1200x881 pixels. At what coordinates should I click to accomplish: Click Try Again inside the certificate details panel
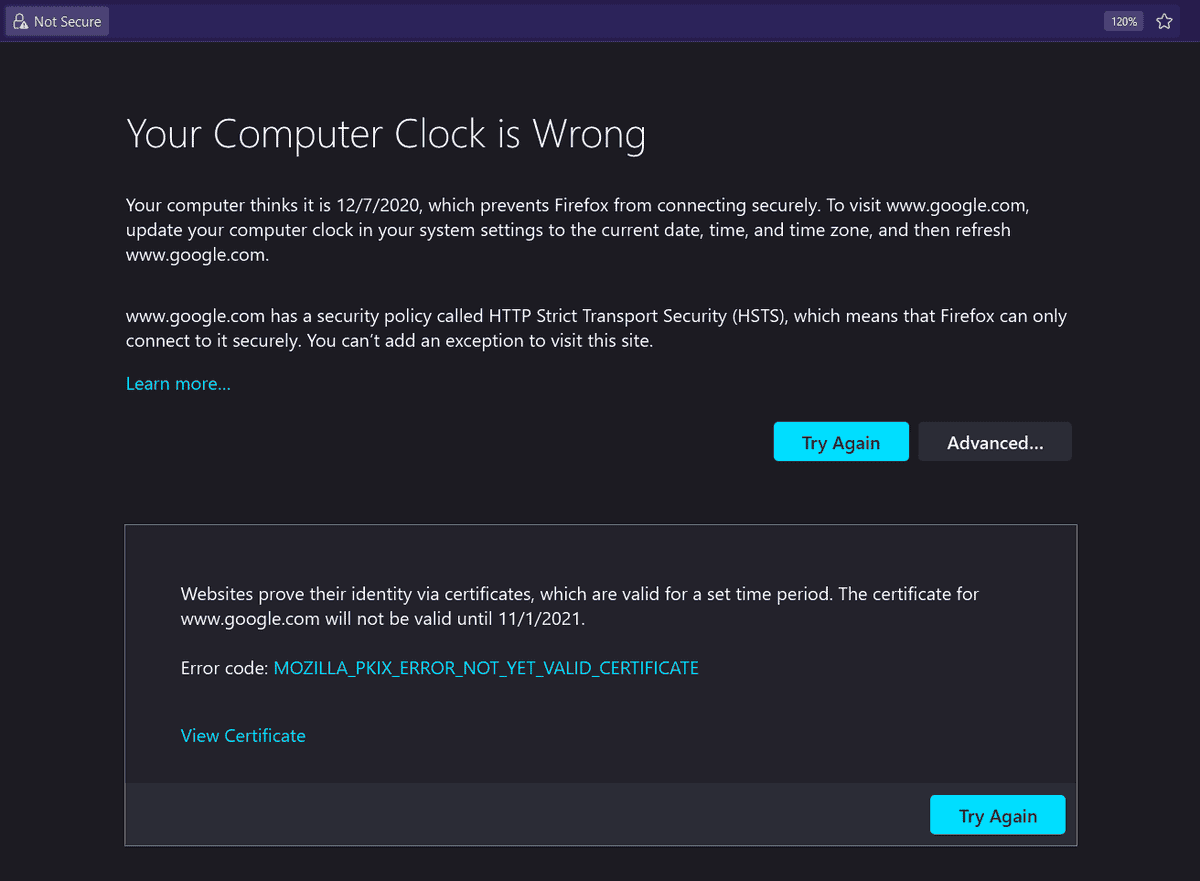tap(997, 814)
